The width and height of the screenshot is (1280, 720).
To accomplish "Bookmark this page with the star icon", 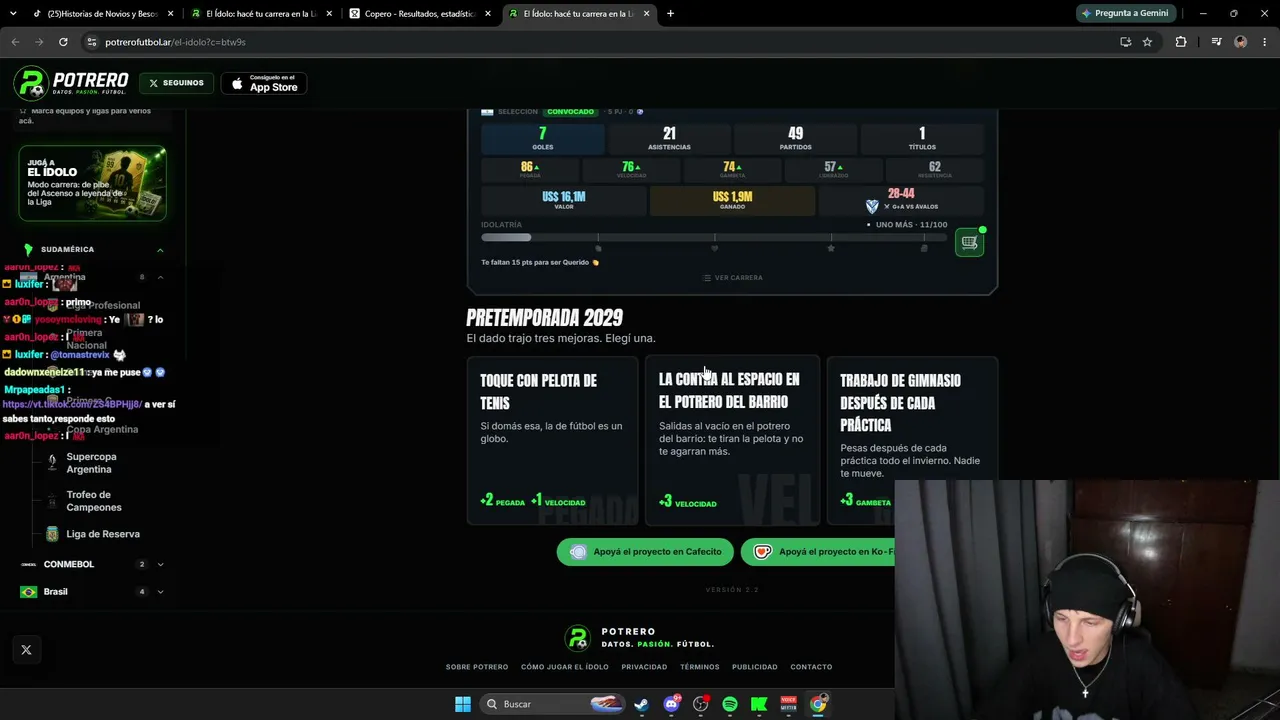I will coord(1147,42).
